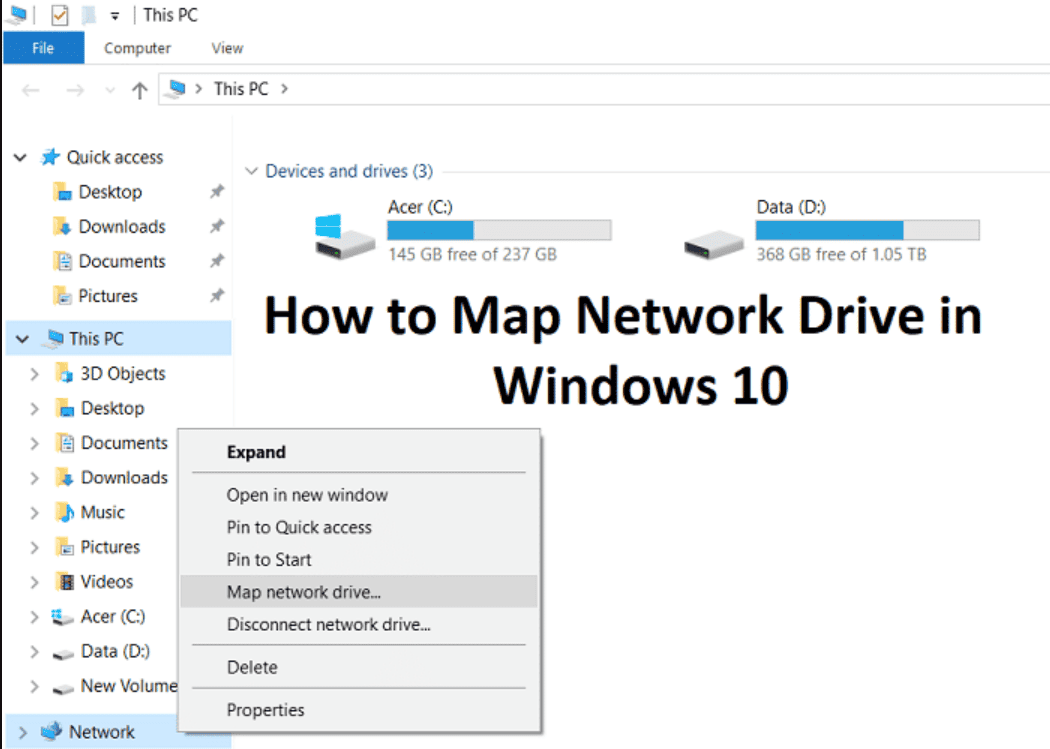Click the upward folder navigation arrow

point(137,89)
